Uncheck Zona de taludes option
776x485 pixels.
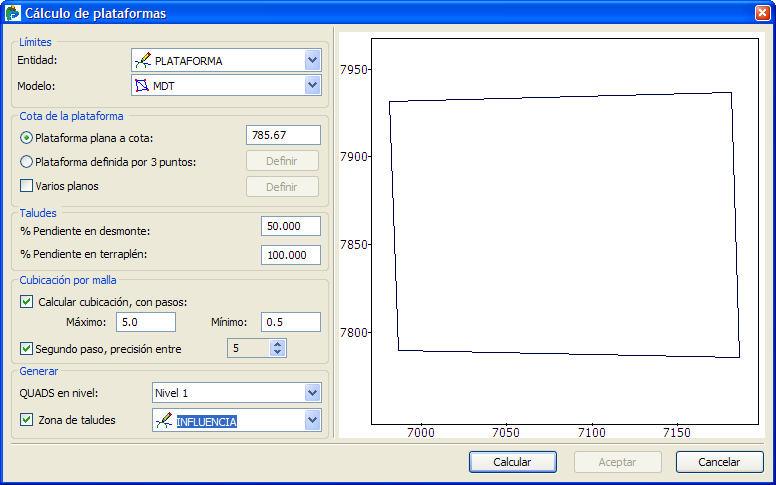click(x=27, y=420)
